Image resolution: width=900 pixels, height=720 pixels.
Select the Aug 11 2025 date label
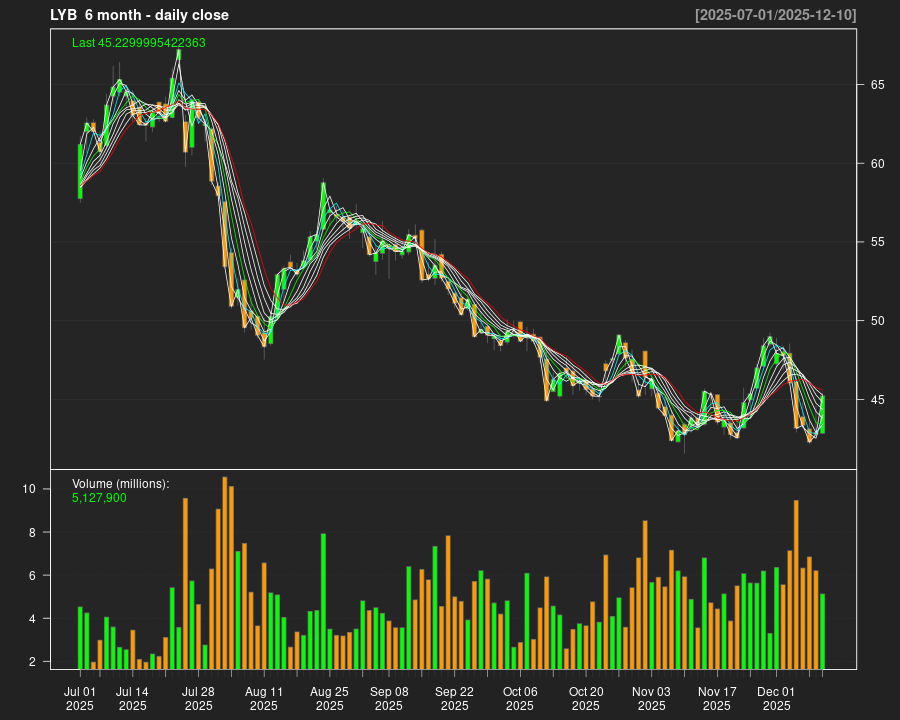tap(264, 698)
